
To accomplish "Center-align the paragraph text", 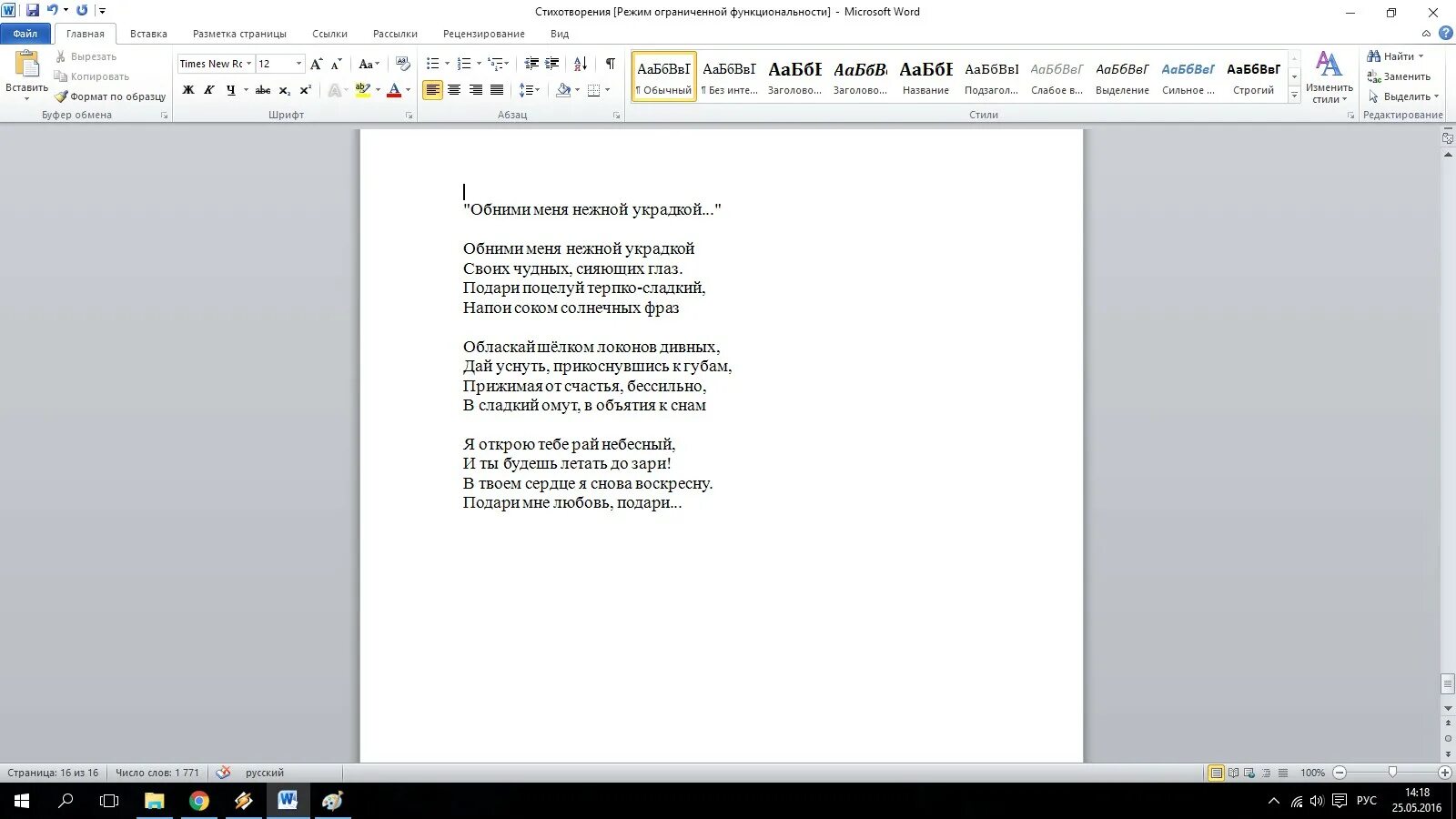I will [454, 90].
